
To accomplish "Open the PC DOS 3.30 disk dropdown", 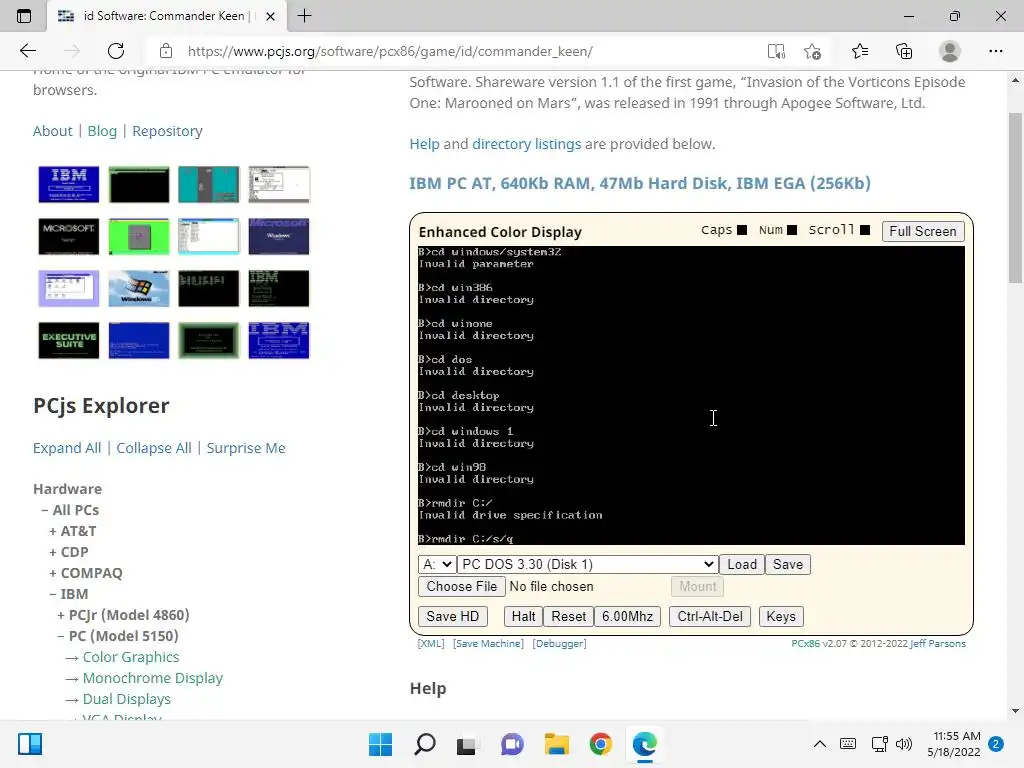I will (587, 564).
